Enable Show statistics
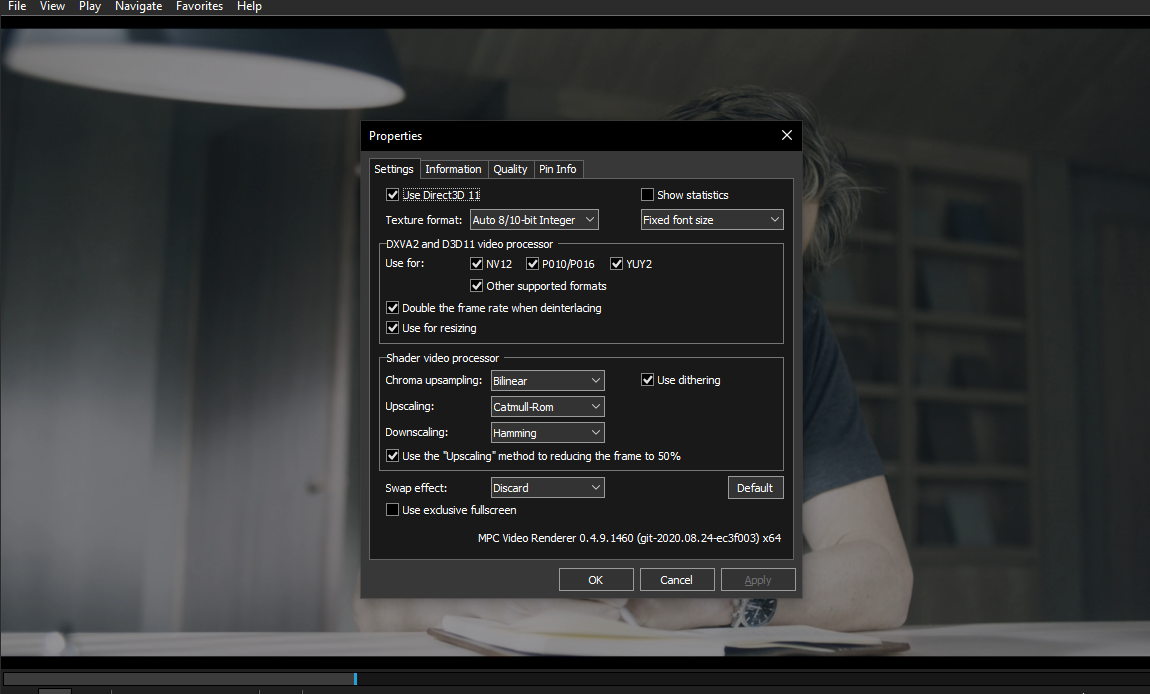This screenshot has height=694, width=1150. coord(647,194)
